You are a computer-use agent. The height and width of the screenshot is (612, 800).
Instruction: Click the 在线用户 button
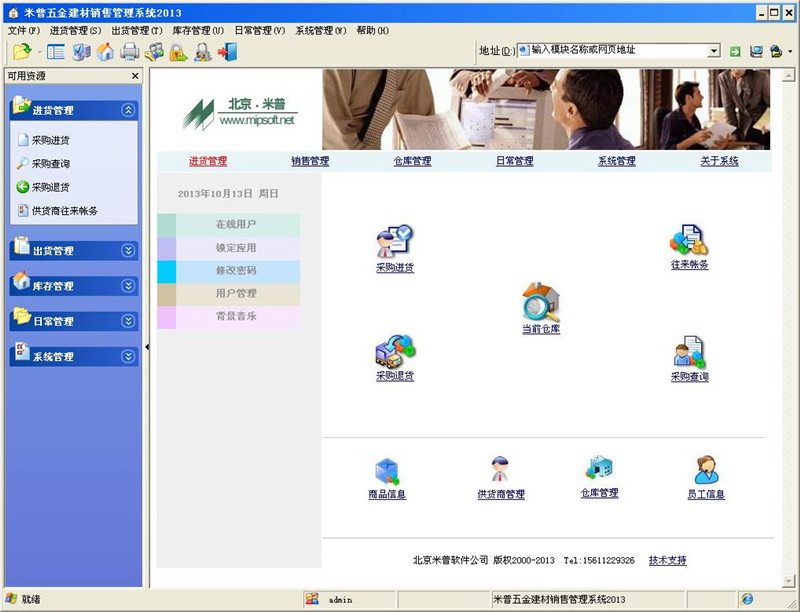229,224
